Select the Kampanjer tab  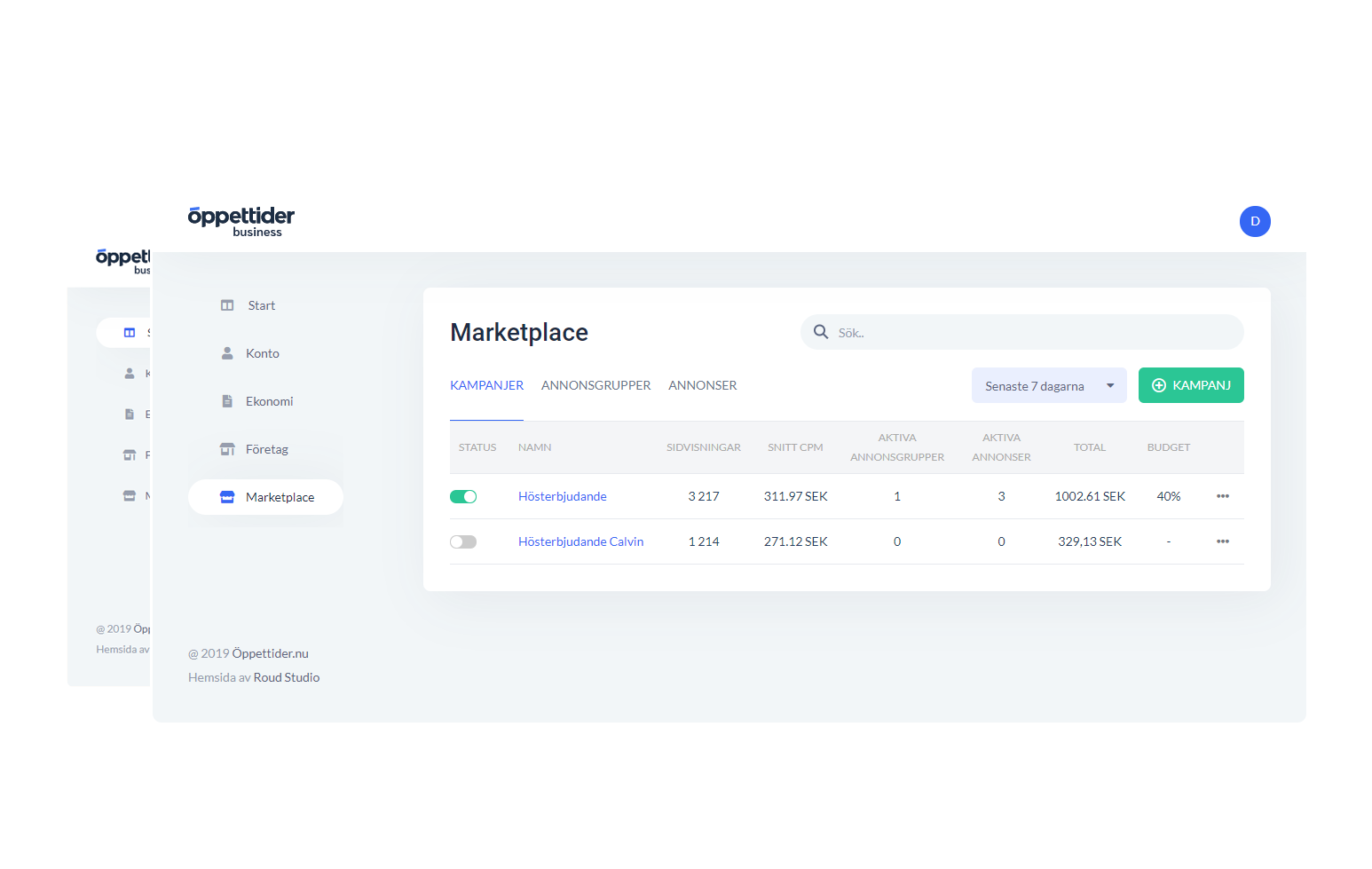[486, 385]
